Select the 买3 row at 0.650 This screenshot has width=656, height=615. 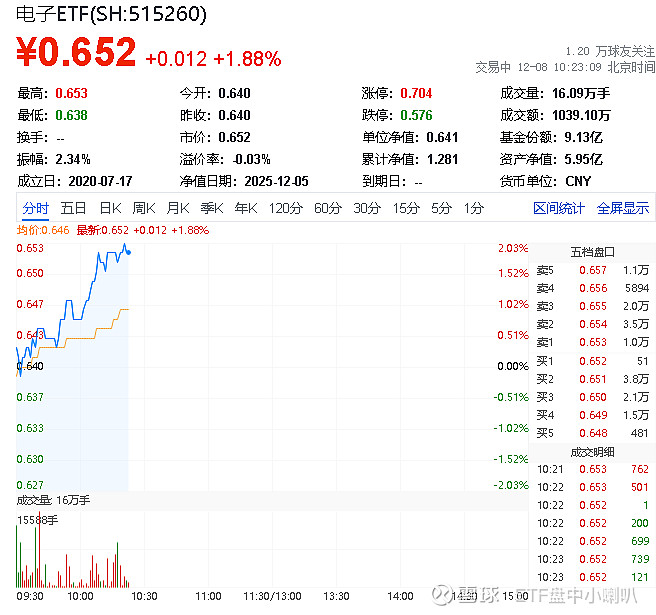(x=592, y=397)
